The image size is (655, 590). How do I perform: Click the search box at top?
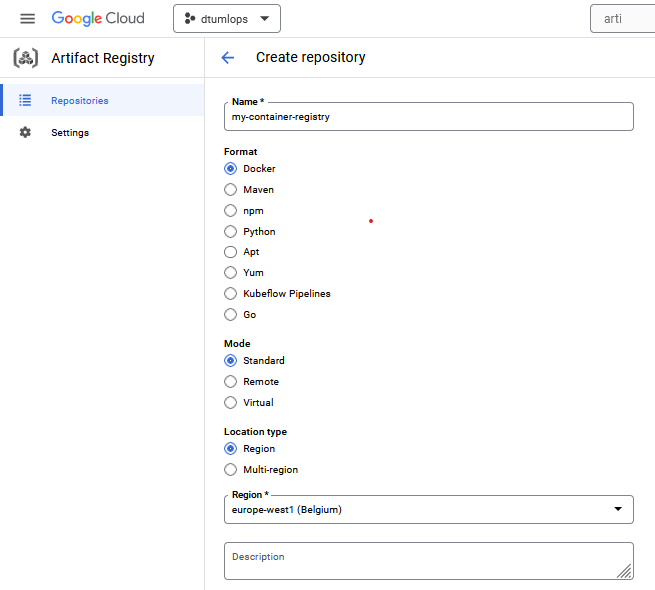(x=625, y=19)
